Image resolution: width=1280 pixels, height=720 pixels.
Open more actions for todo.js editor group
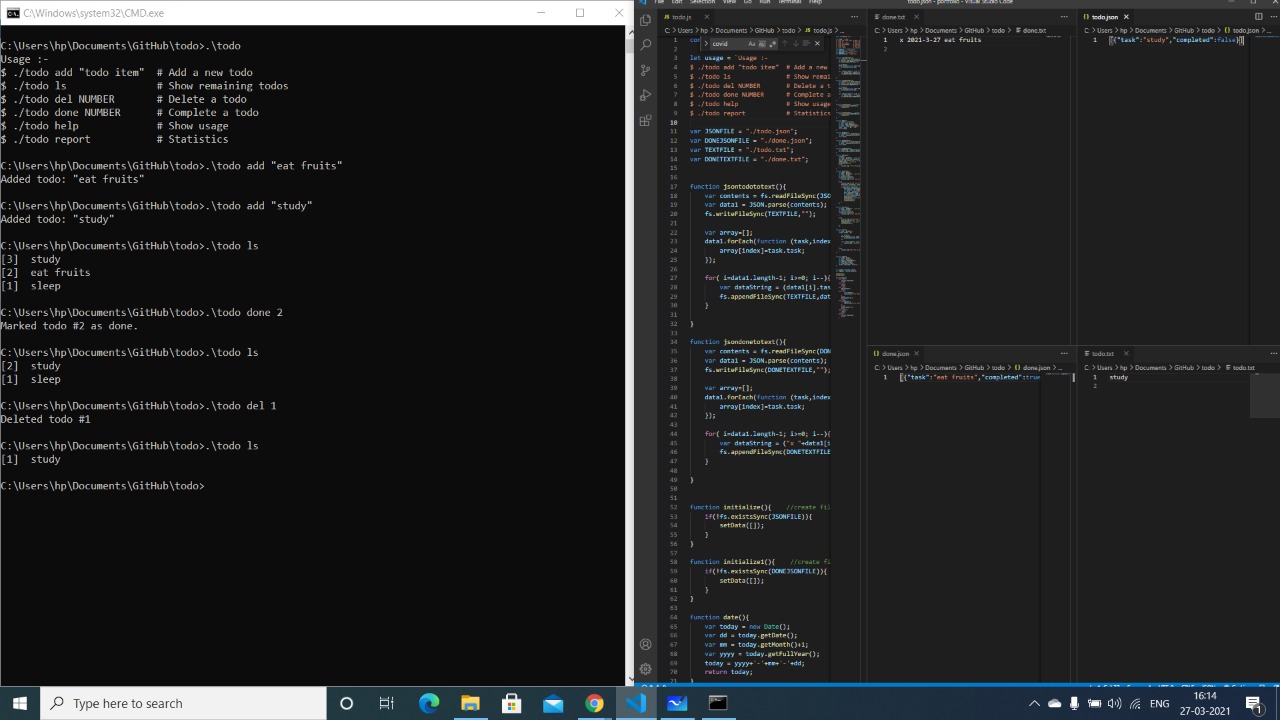[854, 17]
